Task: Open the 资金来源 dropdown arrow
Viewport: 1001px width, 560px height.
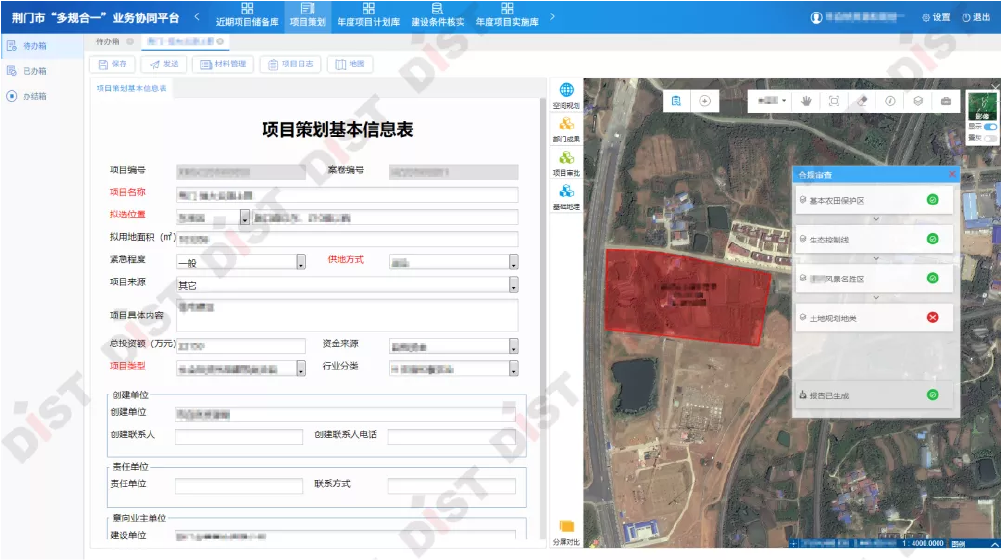Action: coord(513,346)
